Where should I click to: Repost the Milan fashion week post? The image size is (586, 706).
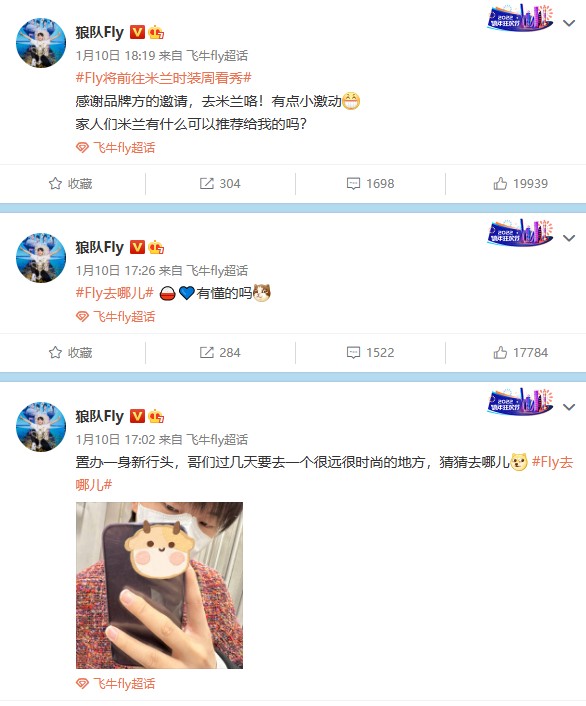(220, 184)
